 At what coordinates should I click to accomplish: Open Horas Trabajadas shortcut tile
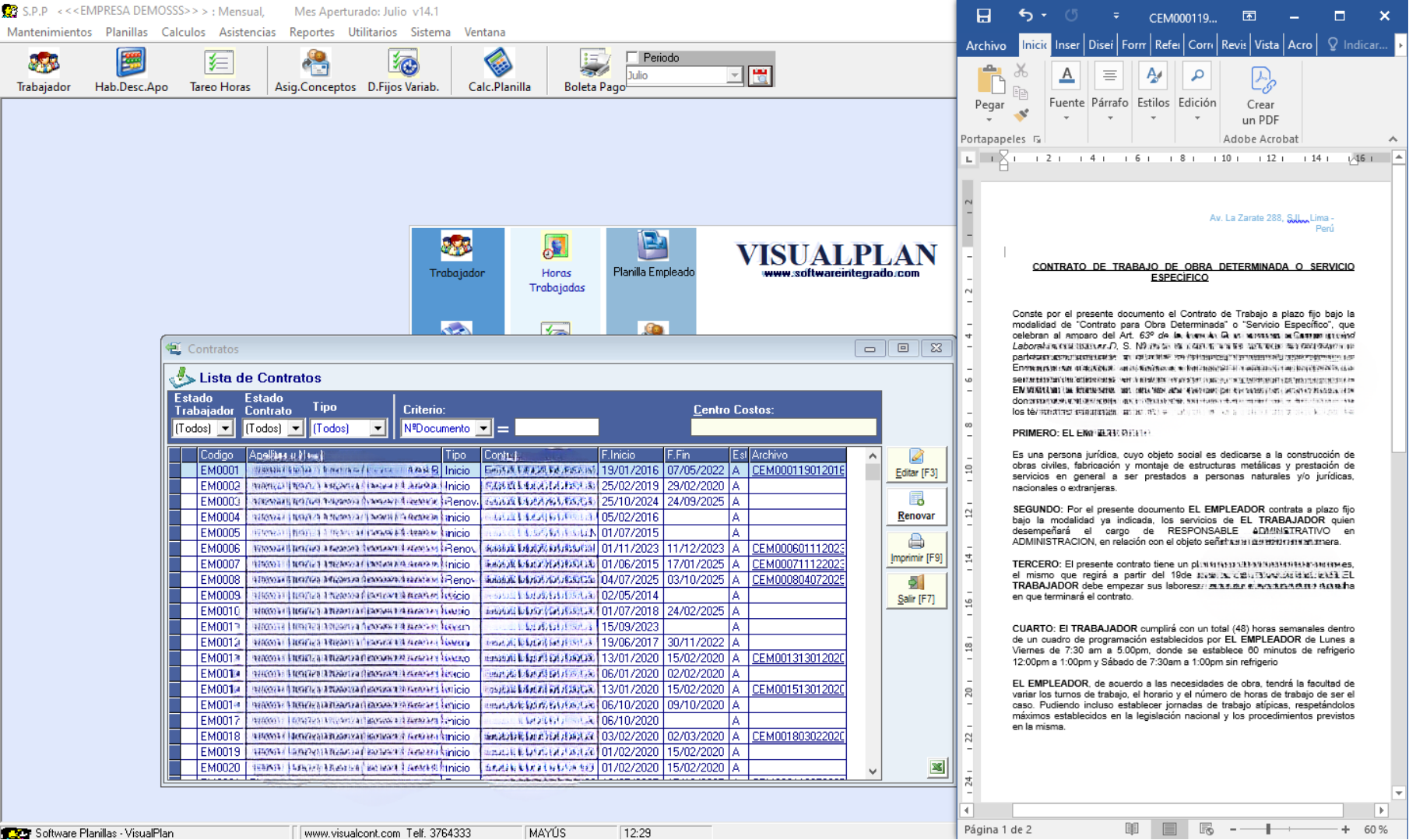tap(556, 264)
